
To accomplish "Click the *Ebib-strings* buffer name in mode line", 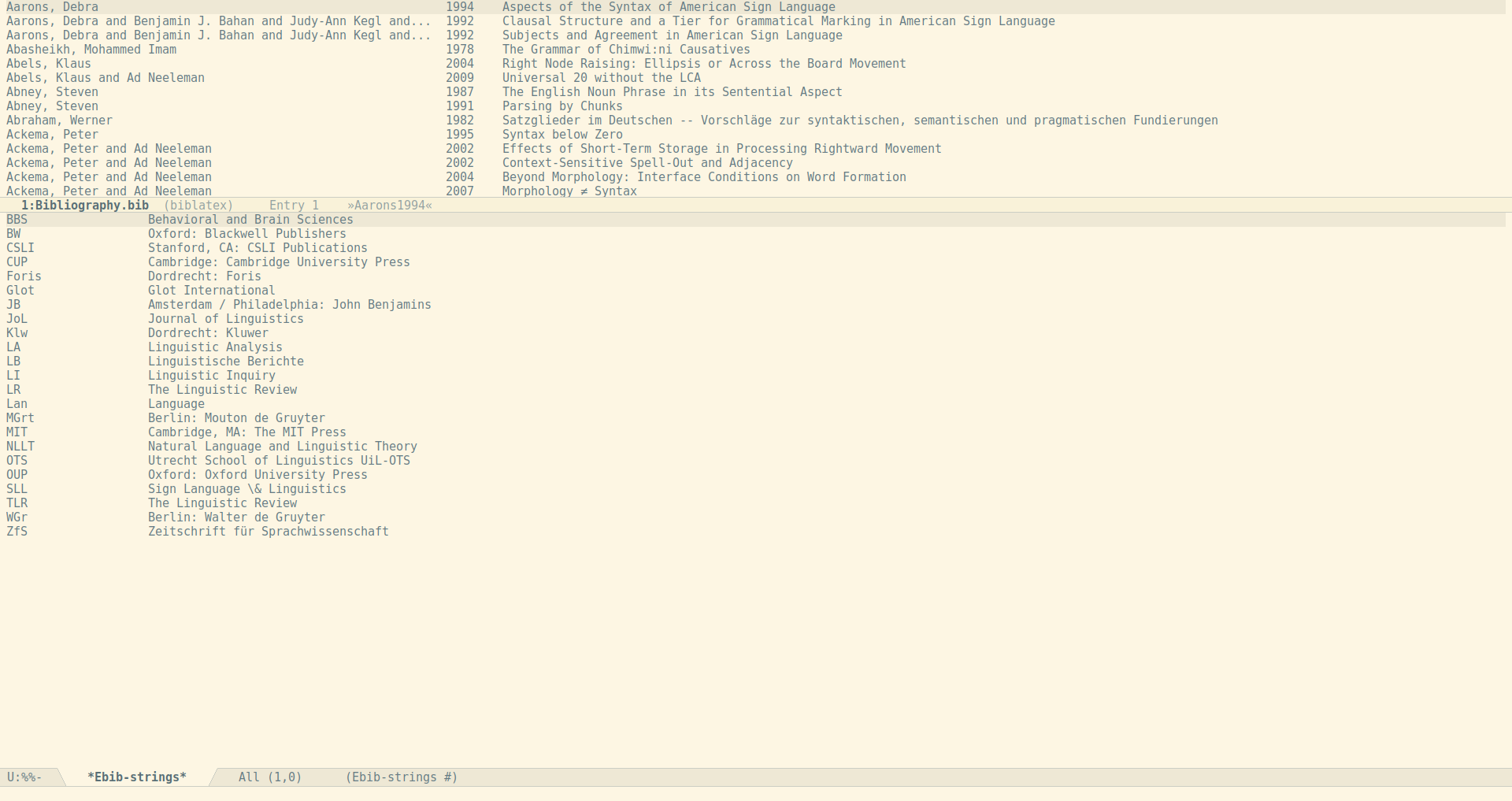I will pos(136,777).
